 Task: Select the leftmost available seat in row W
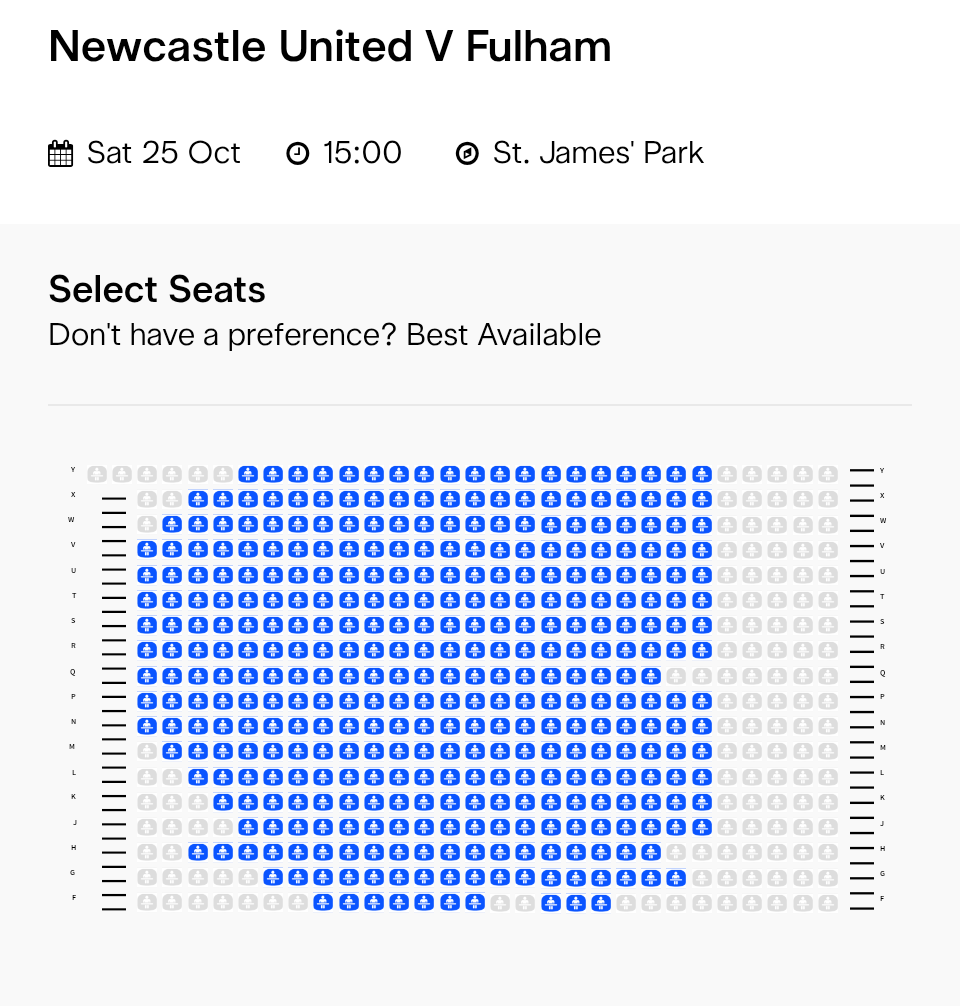click(172, 524)
